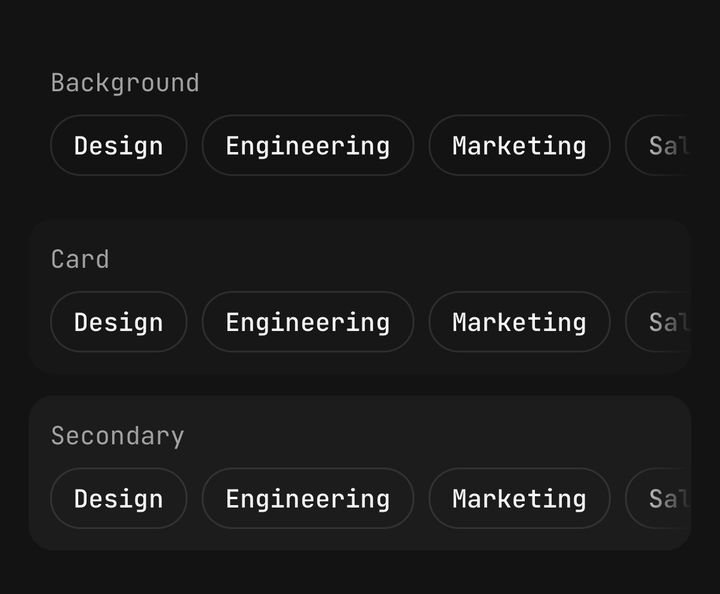Select the Marketing chip under Background
The width and height of the screenshot is (720, 594).
coord(519,145)
